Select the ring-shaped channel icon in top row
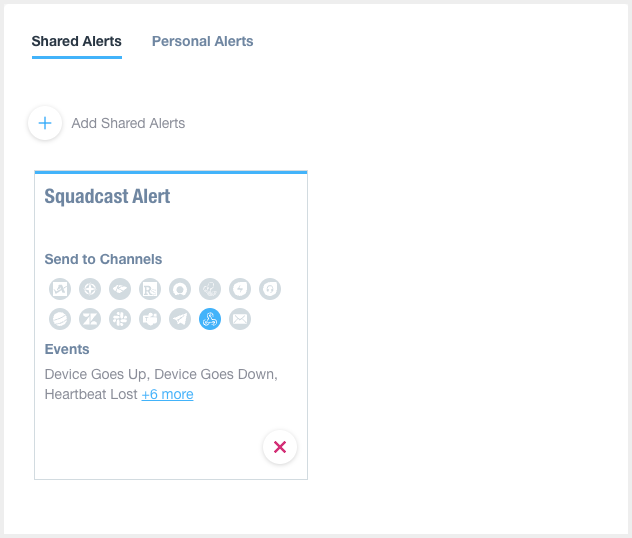Image resolution: width=632 pixels, height=538 pixels. (x=180, y=289)
